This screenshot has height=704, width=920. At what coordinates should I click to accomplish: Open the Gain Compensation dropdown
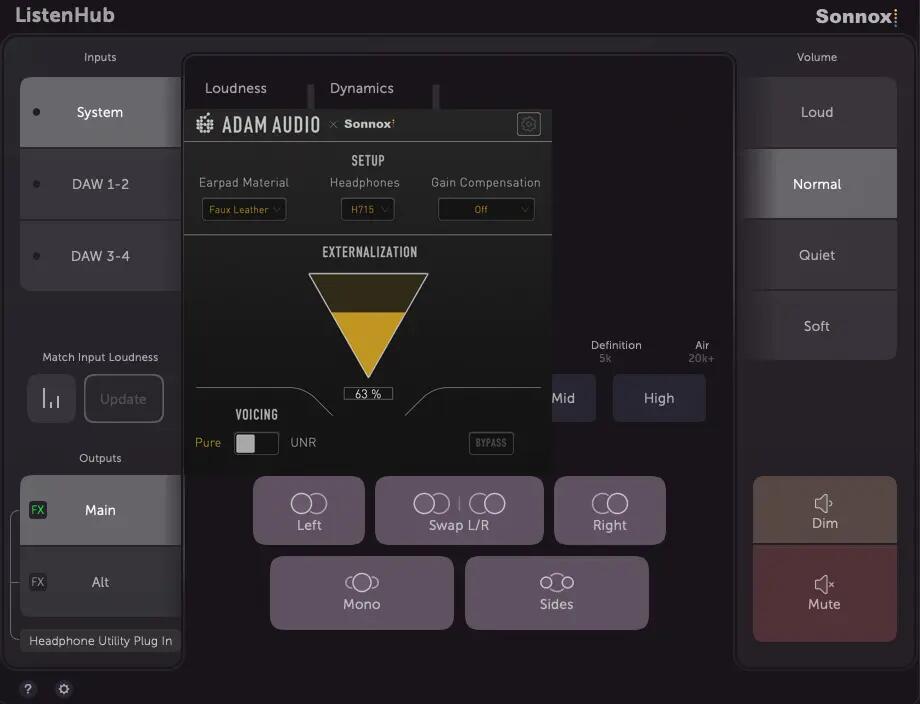486,209
